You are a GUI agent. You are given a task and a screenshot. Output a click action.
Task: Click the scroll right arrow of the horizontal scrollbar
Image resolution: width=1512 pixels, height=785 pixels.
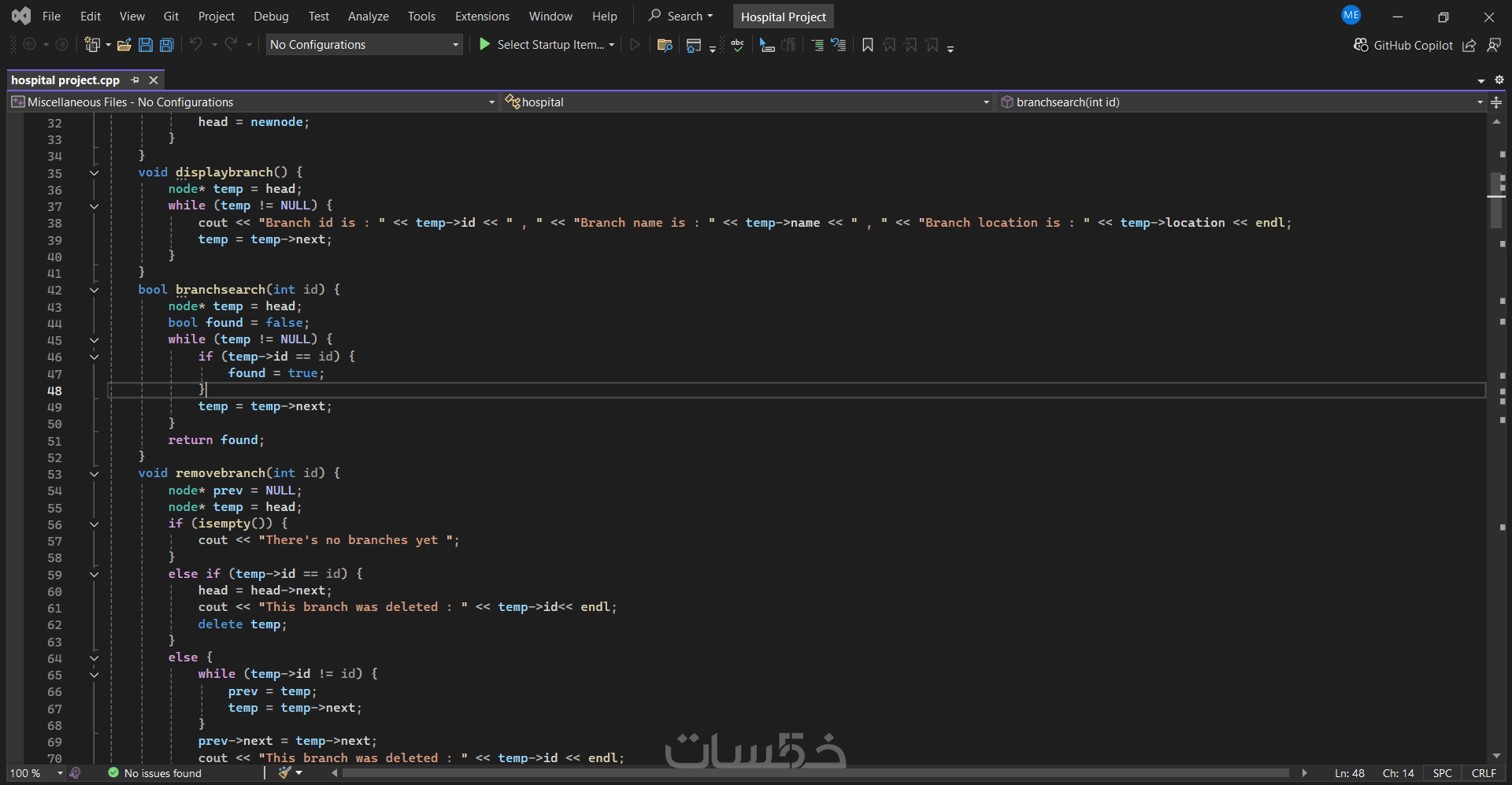point(1304,773)
